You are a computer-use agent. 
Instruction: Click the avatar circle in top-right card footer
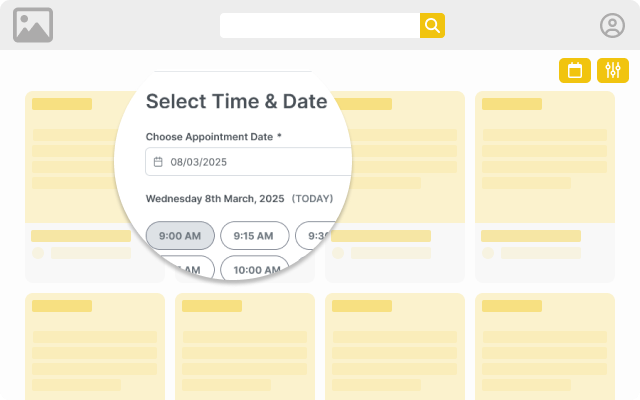coord(488,253)
